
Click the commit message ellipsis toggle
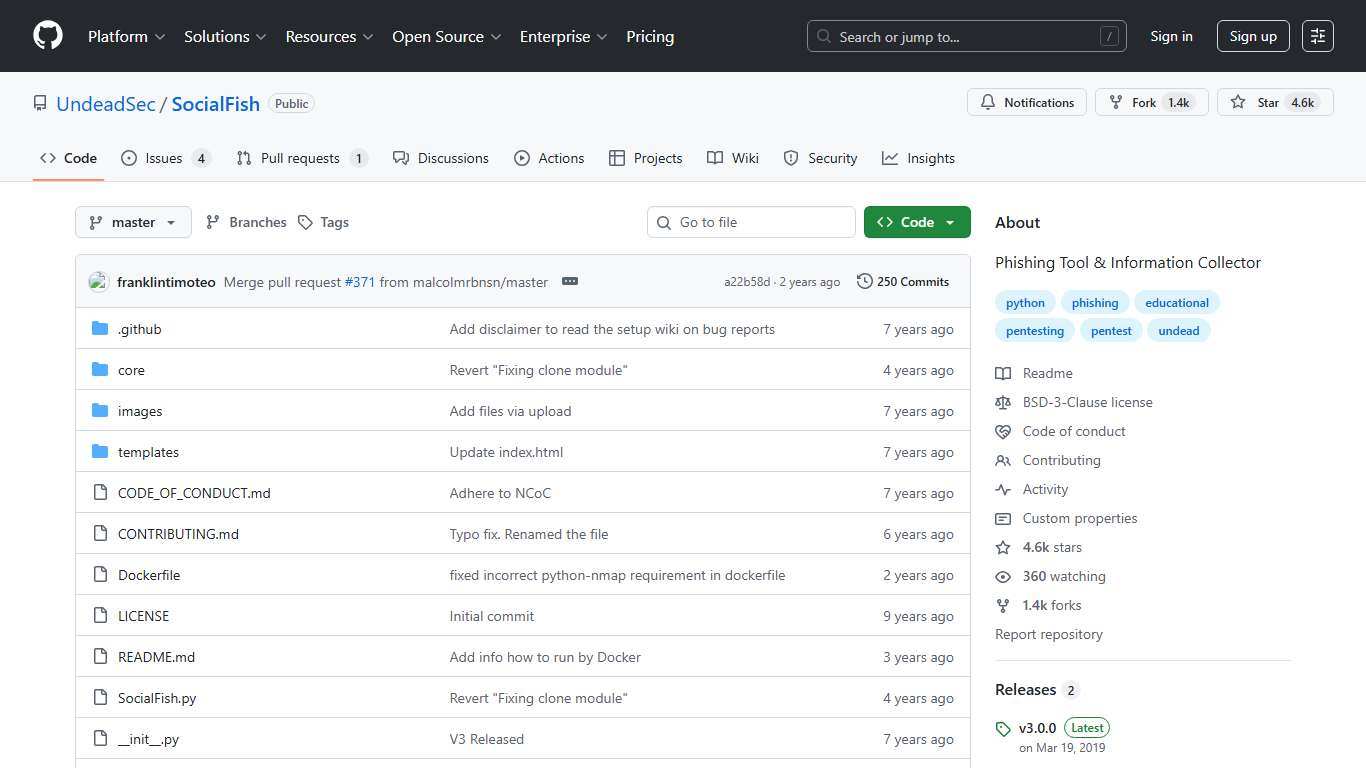(570, 281)
